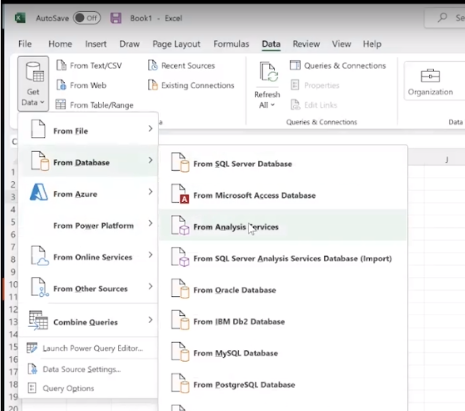Click the Combine Queries table icon
The image size is (465, 411).
pos(38,320)
